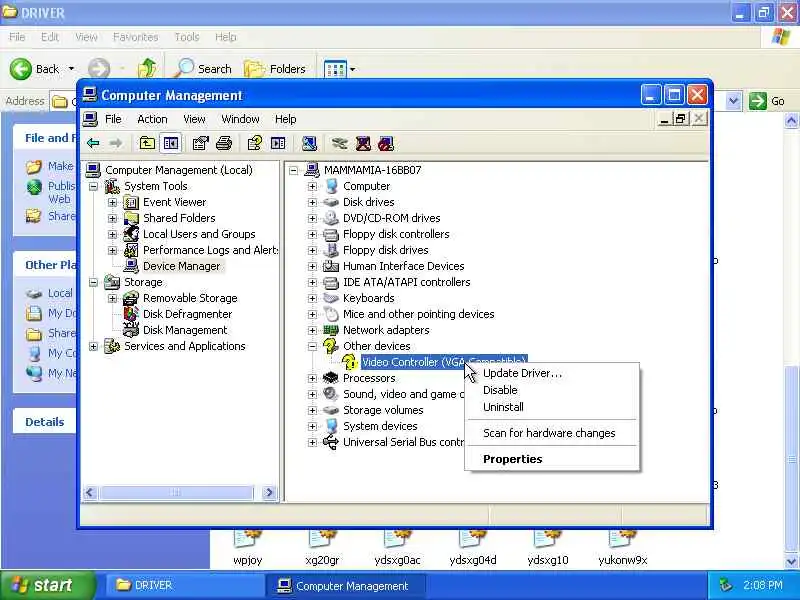This screenshot has height=600, width=800.
Task: Collapse Other devices category
Action: 312,346
